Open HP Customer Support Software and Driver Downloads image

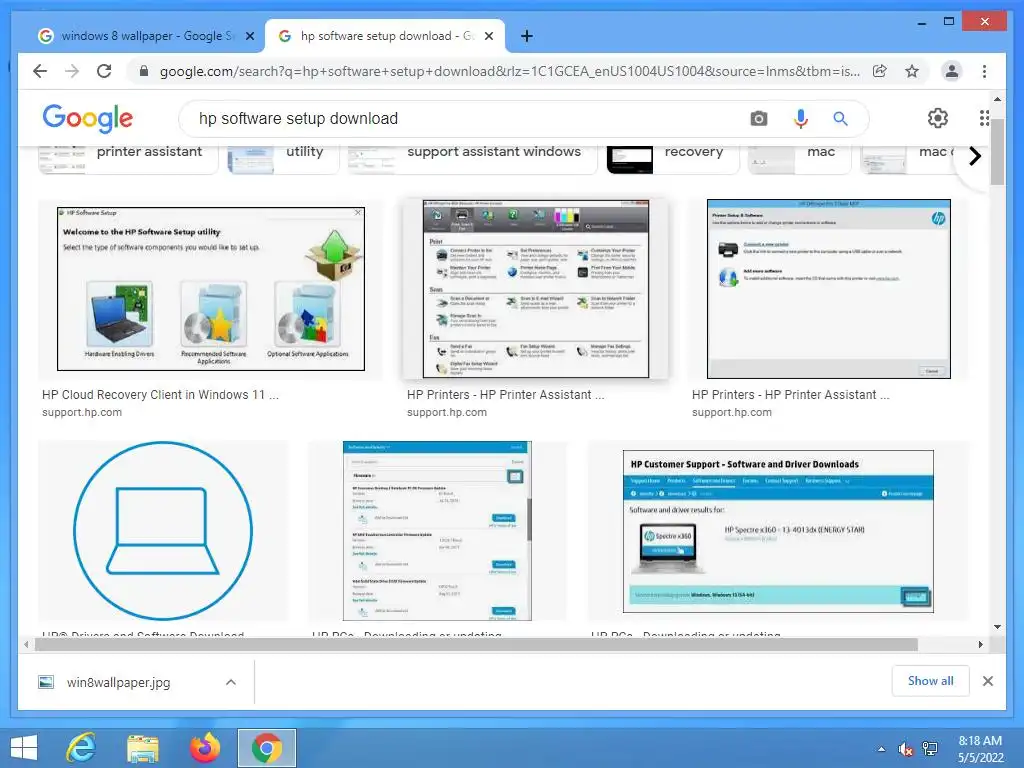pos(778,531)
